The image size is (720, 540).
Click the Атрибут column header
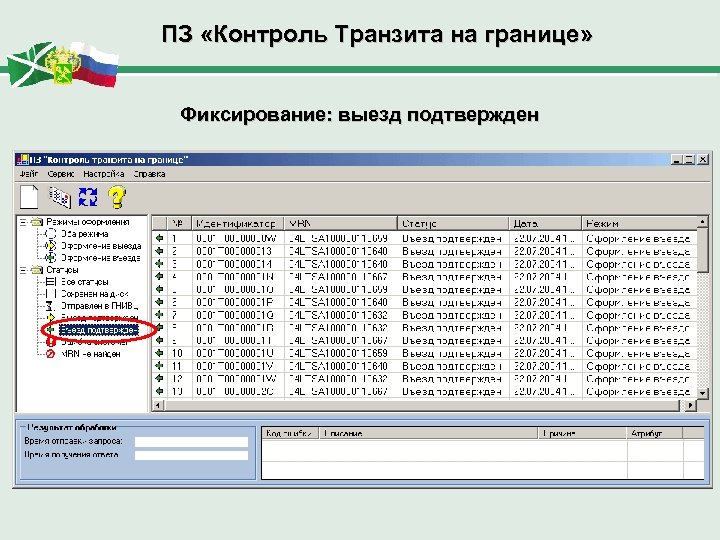coord(655,433)
